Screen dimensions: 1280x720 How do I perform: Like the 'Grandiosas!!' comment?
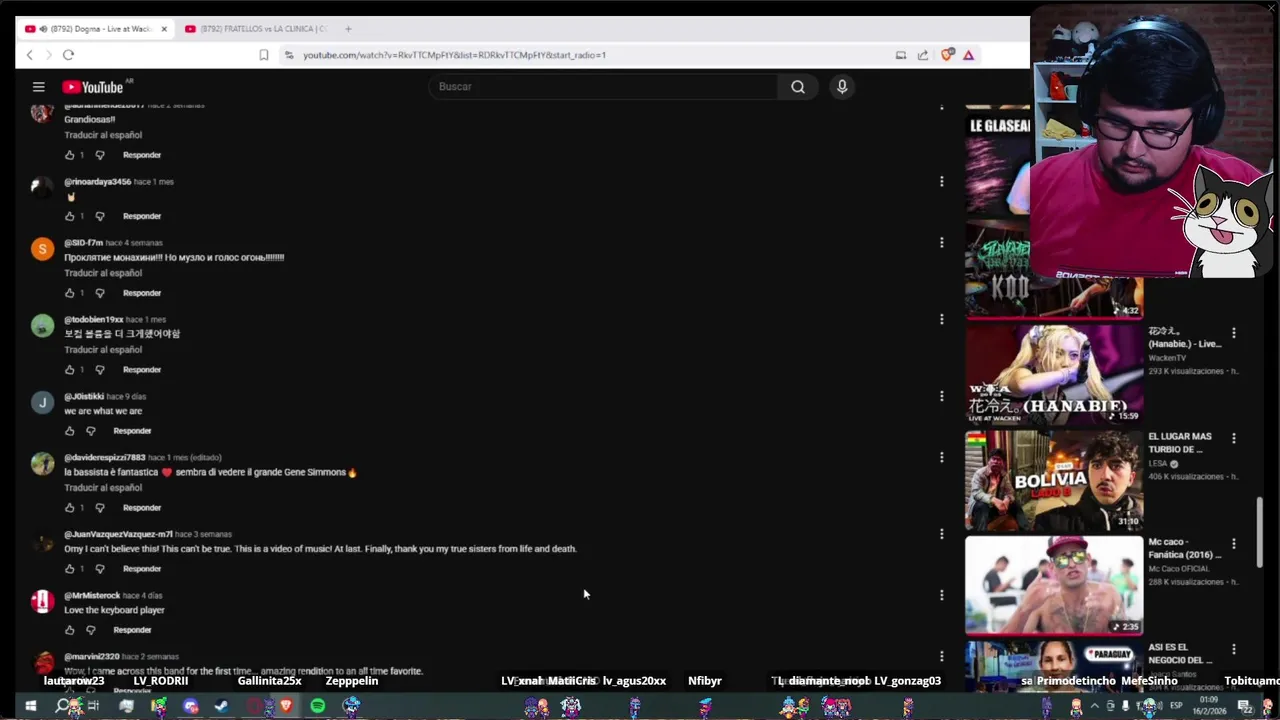[69, 155]
